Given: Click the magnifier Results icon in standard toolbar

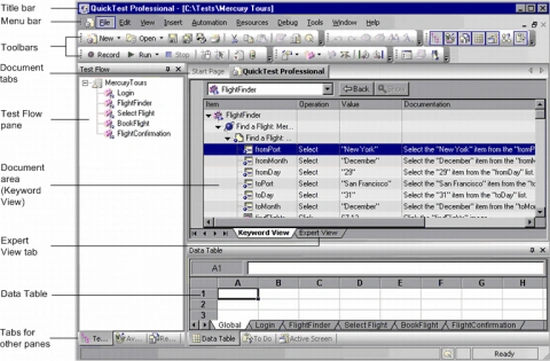Looking at the screenshot, I should click(309, 38).
